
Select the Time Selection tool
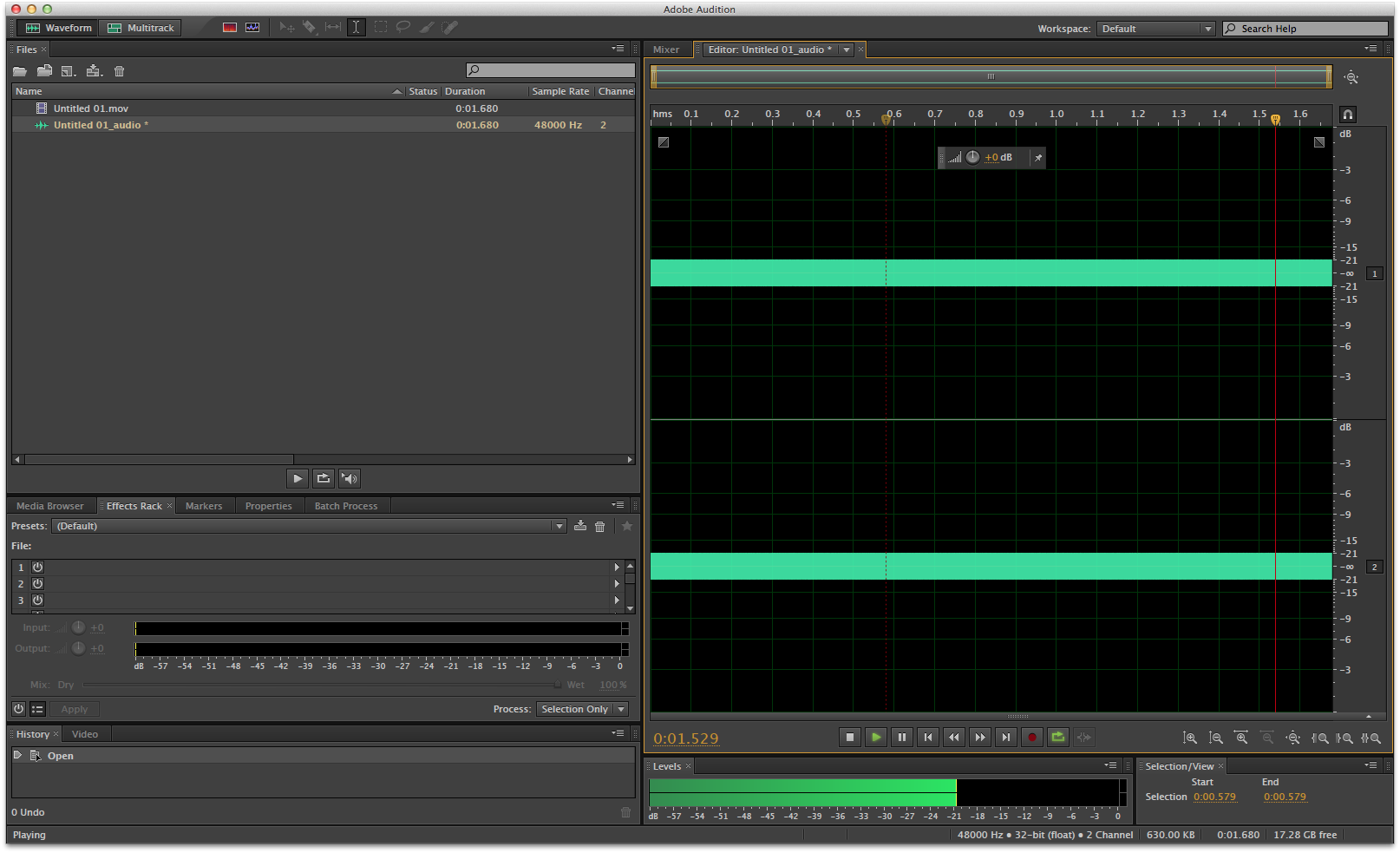[x=356, y=28]
